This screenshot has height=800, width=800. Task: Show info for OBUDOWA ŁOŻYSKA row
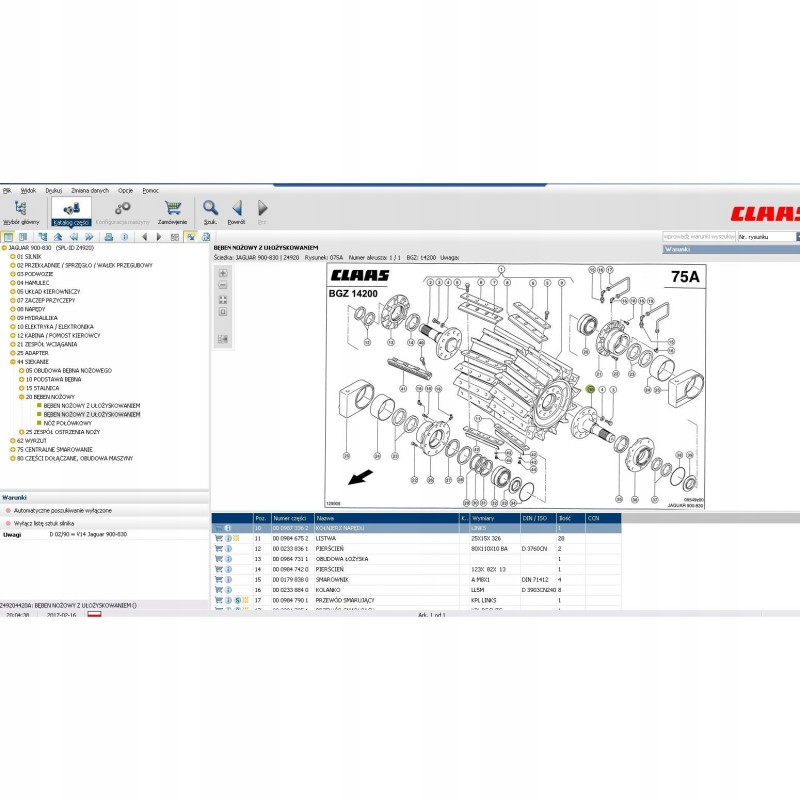click(228, 559)
